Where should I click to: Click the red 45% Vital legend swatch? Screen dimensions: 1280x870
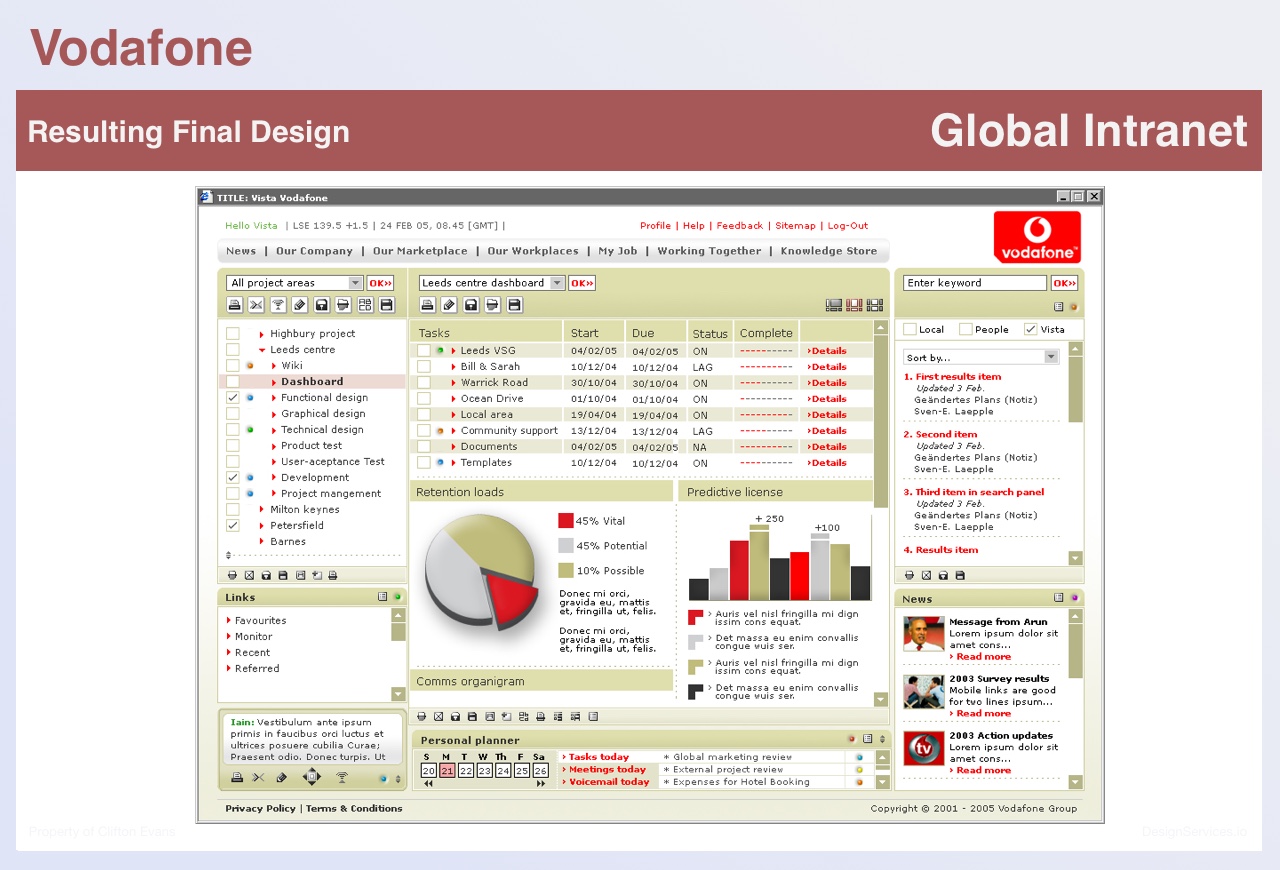pyautogui.click(x=566, y=520)
